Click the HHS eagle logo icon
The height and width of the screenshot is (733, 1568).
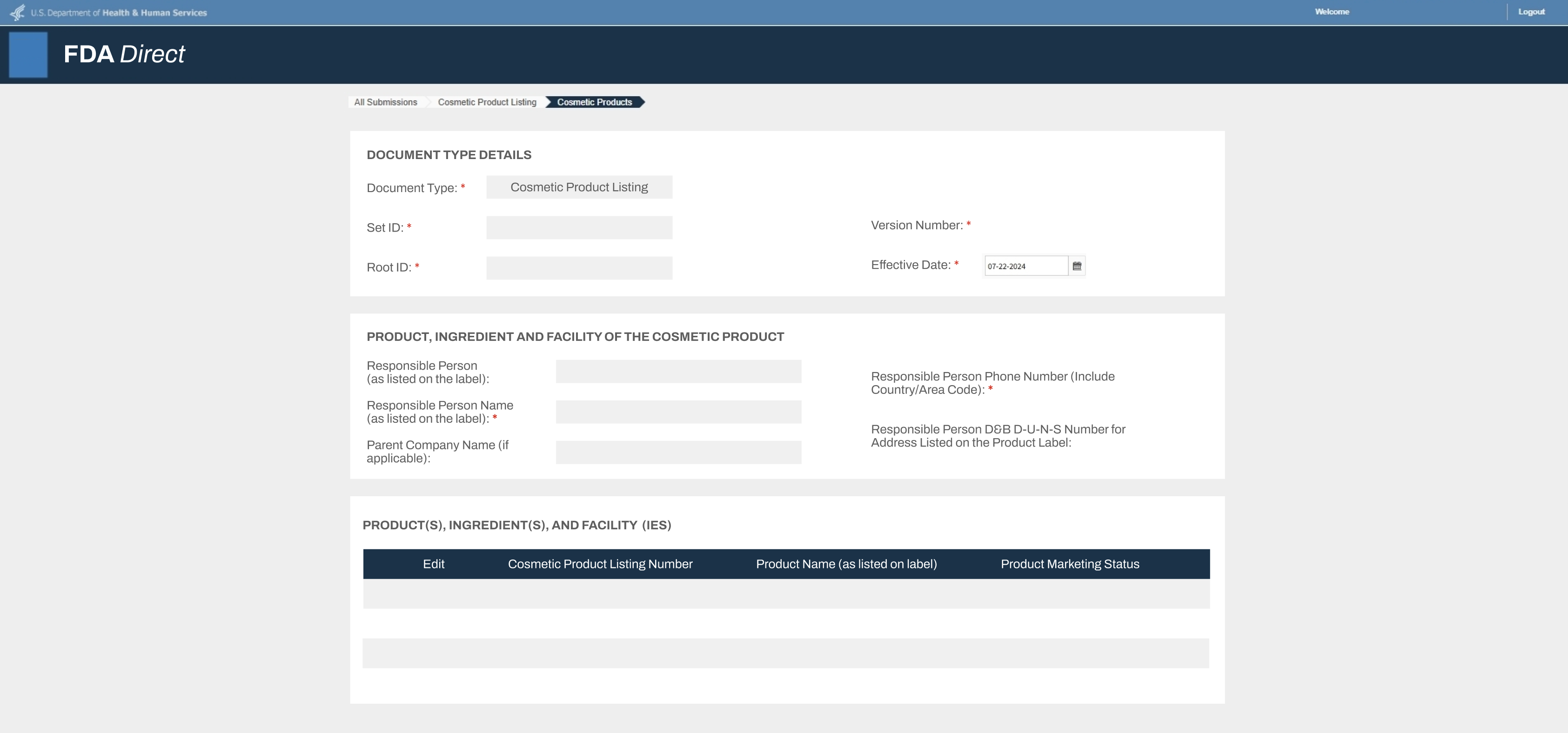(x=18, y=12)
